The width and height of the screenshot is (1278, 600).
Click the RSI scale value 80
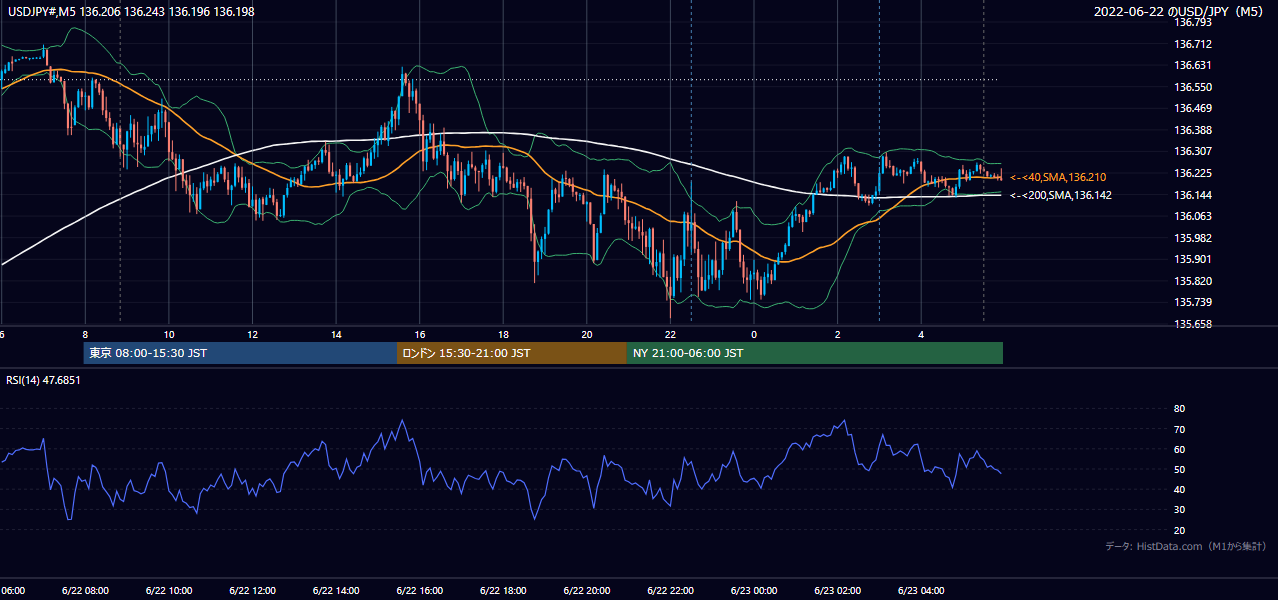(x=1180, y=409)
